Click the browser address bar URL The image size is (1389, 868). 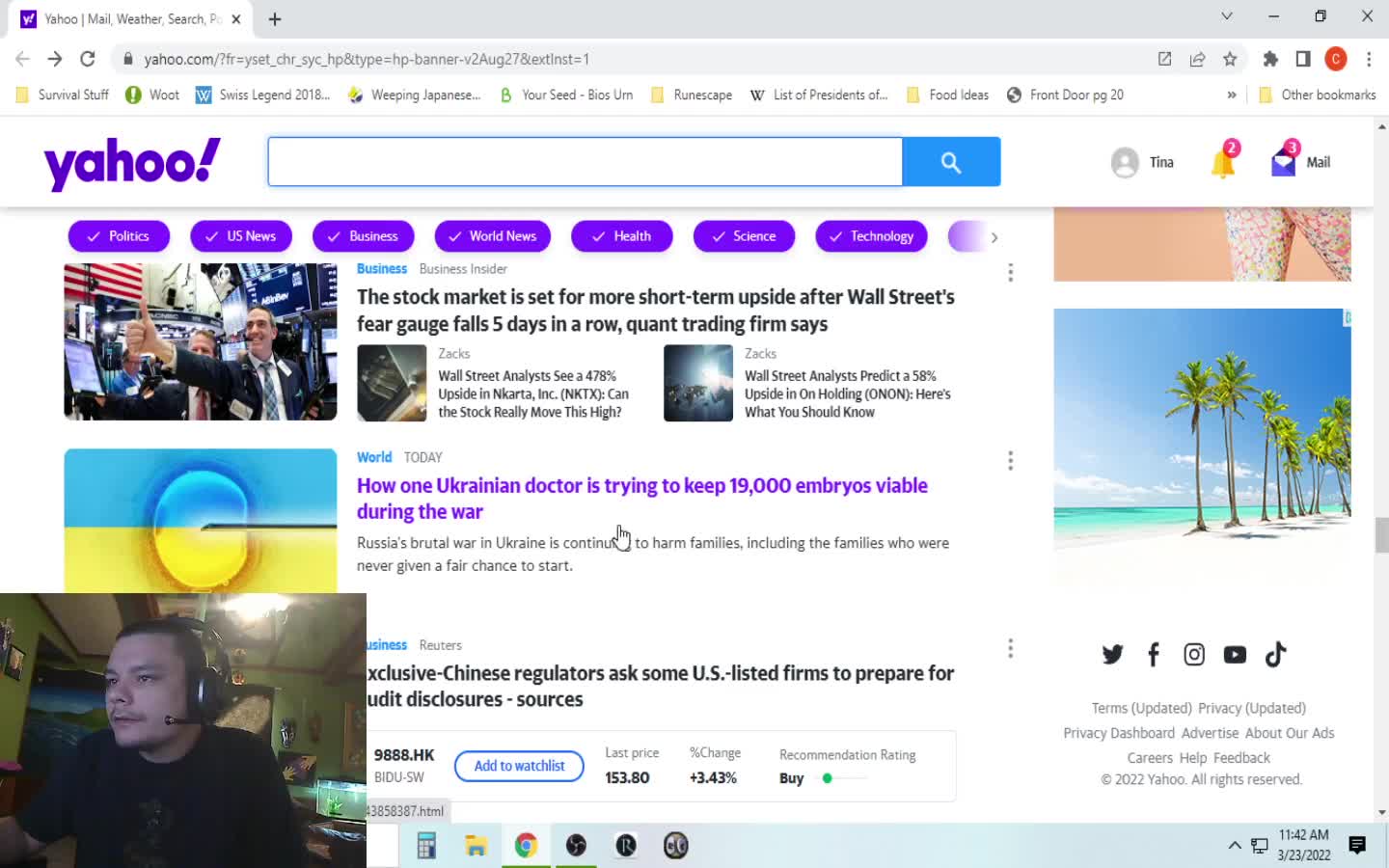click(367, 59)
